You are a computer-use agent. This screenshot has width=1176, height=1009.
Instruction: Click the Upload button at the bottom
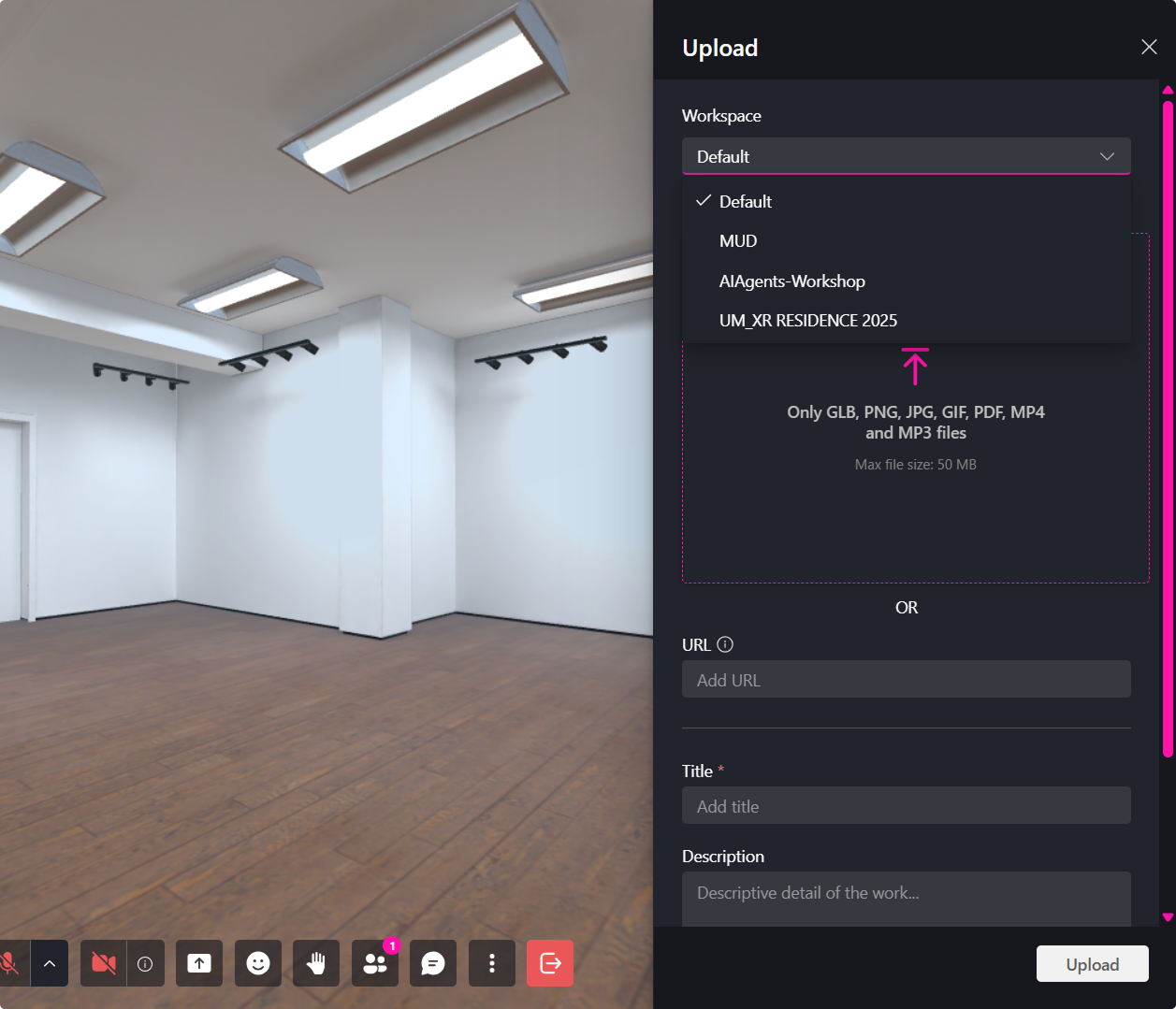pyautogui.click(x=1092, y=964)
